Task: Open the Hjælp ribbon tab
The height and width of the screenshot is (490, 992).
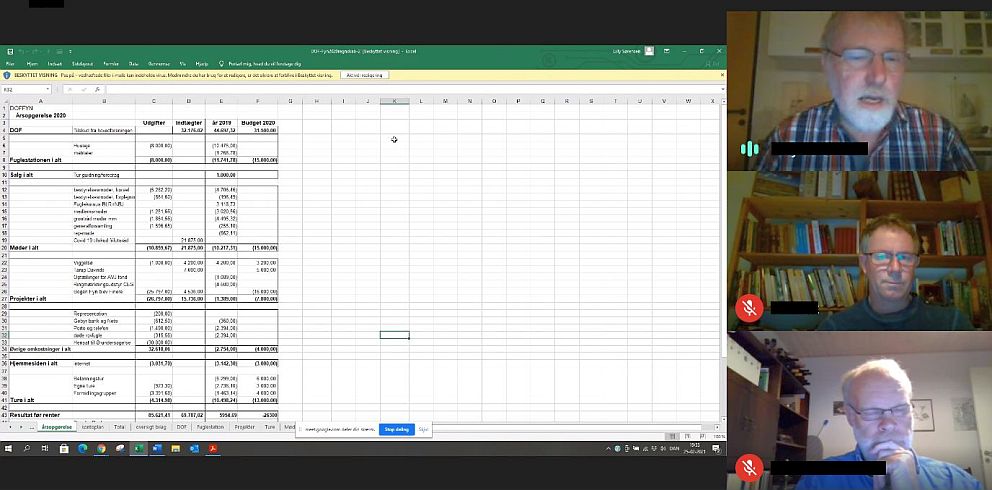Action: point(202,64)
